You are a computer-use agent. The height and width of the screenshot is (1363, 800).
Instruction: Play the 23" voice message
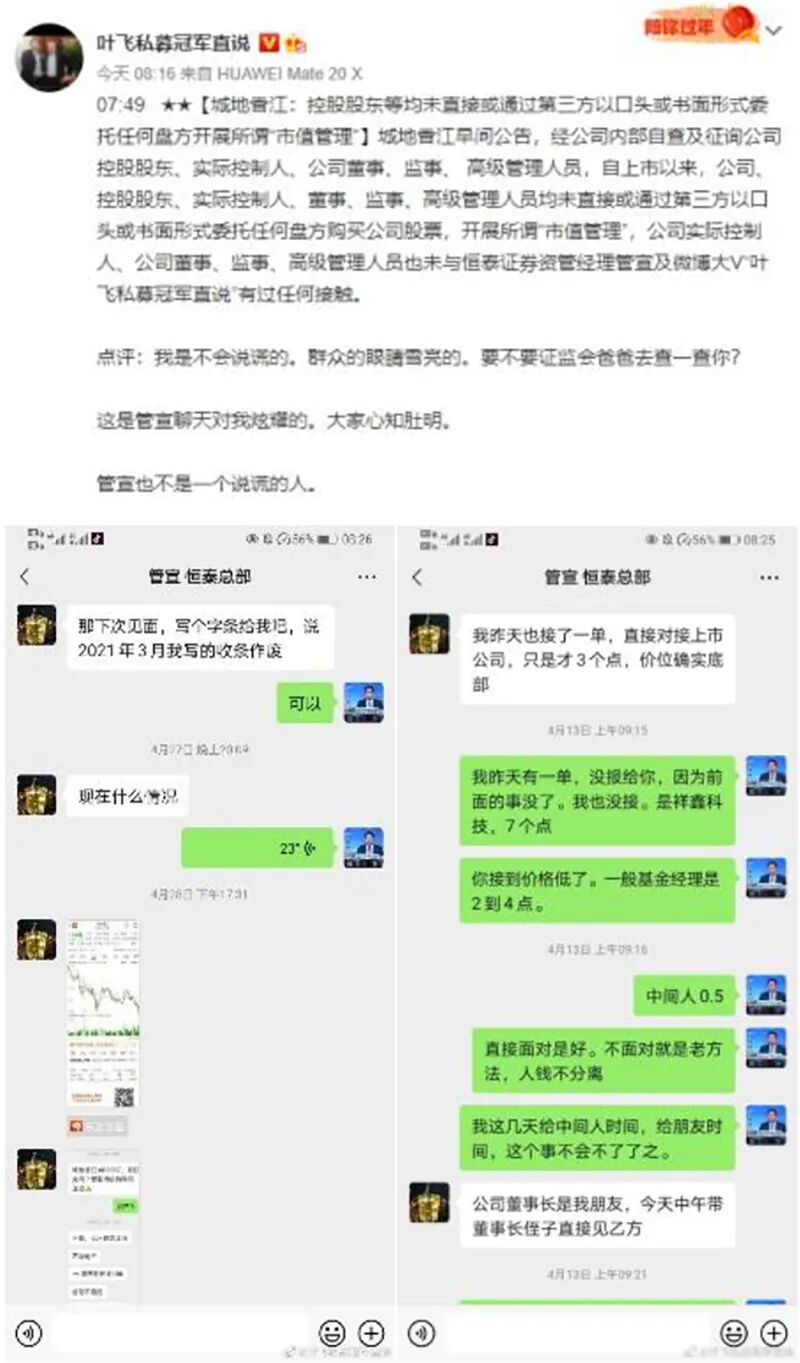(259, 848)
